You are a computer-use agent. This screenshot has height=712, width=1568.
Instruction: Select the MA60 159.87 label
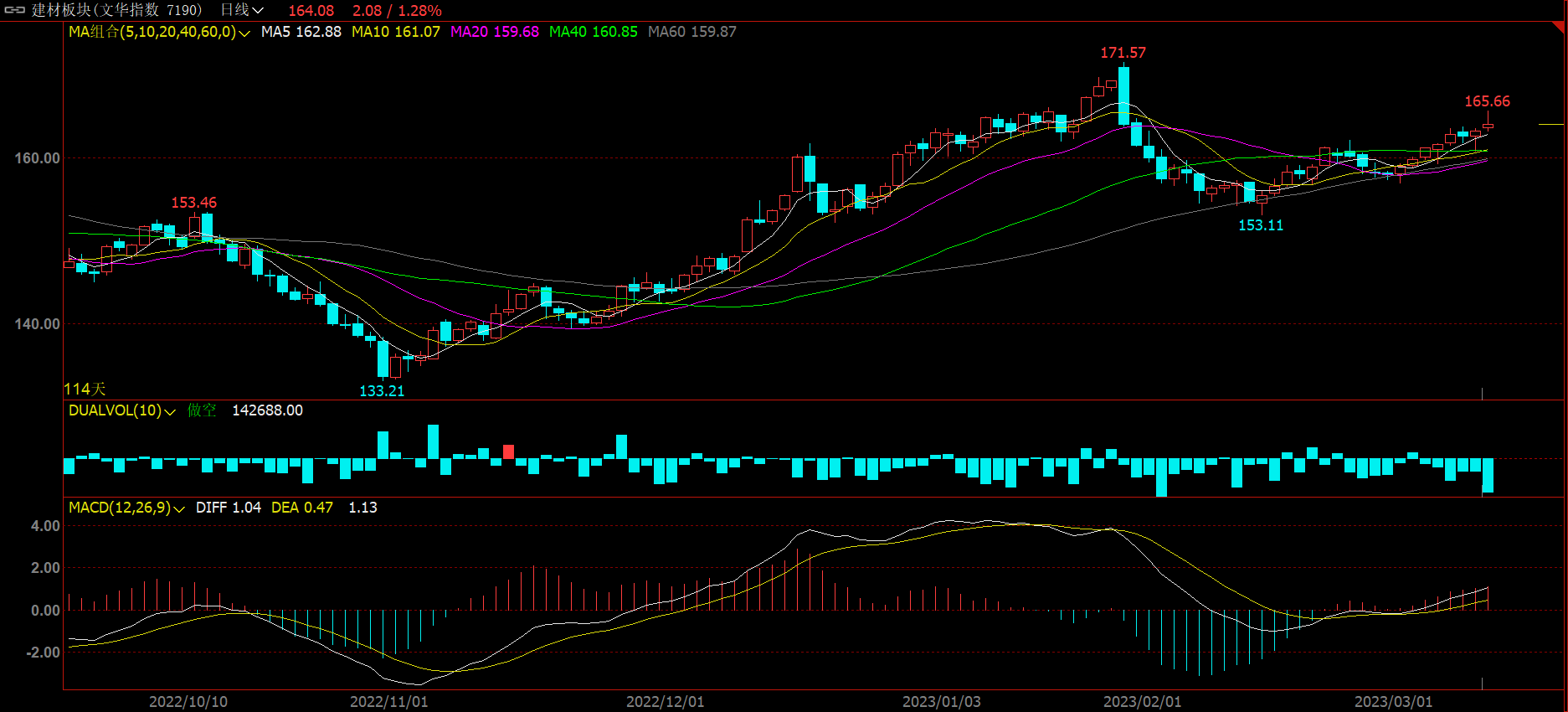[692, 32]
